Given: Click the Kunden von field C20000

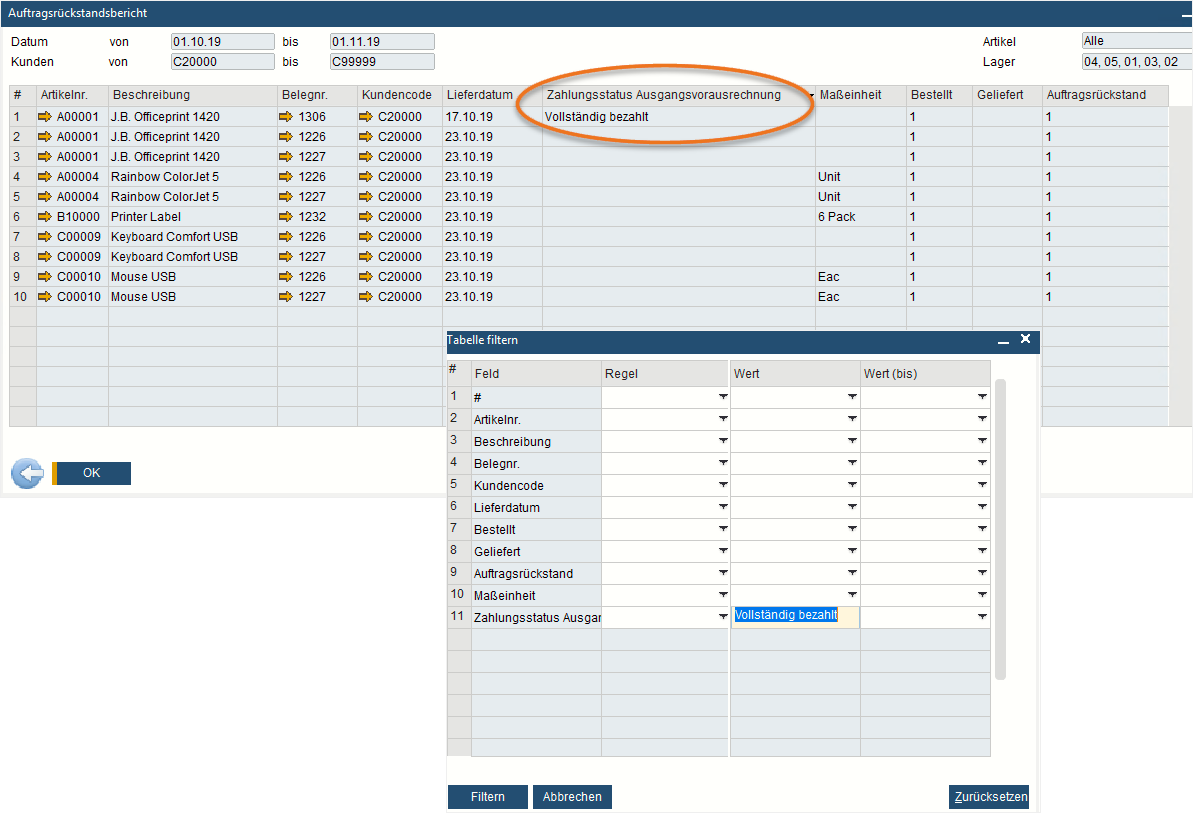Looking at the screenshot, I should [222, 62].
